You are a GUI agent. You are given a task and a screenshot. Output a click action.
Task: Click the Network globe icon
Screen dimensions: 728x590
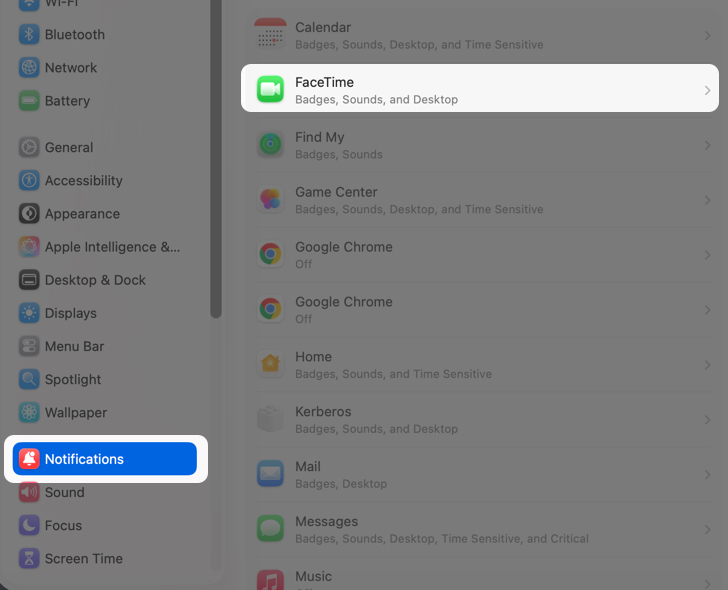29,68
